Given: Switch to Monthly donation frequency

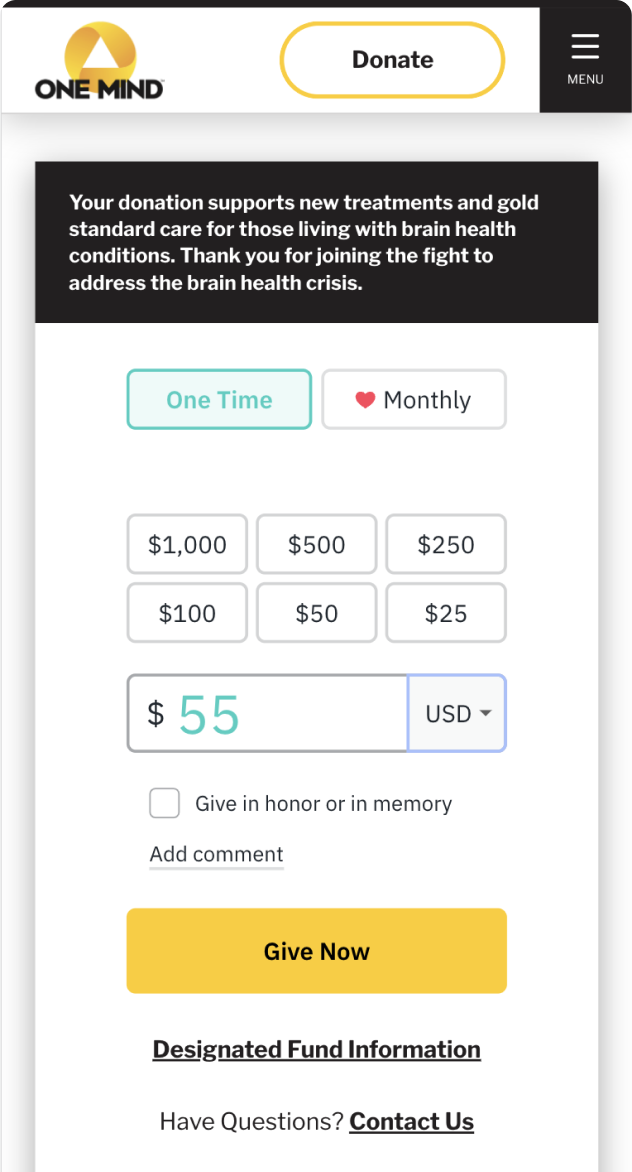Looking at the screenshot, I should tap(414, 400).
